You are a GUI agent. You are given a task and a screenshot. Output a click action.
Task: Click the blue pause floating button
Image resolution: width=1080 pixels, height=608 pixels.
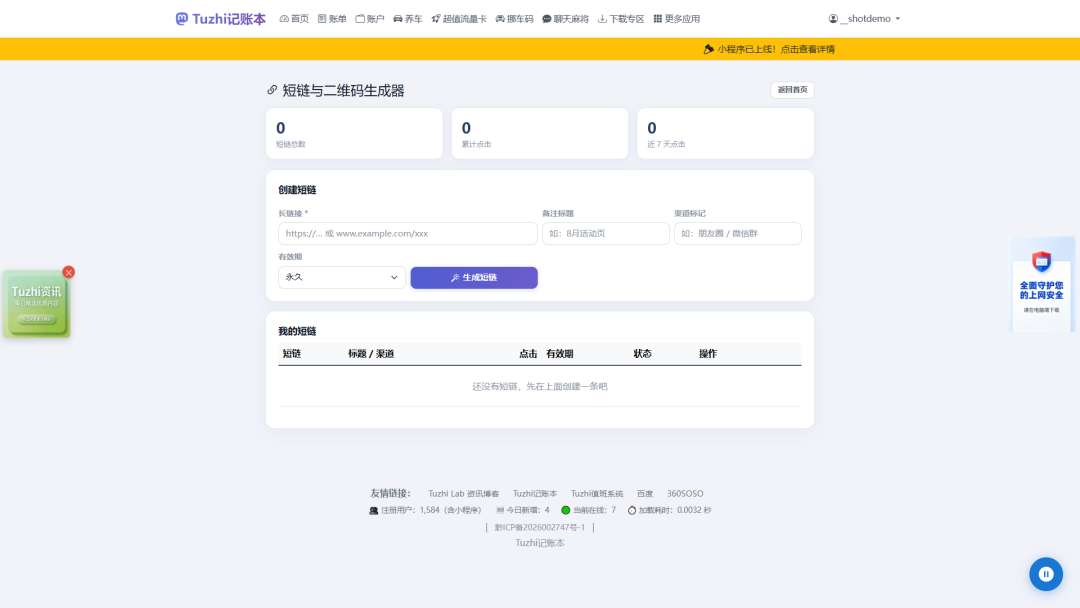click(1046, 574)
